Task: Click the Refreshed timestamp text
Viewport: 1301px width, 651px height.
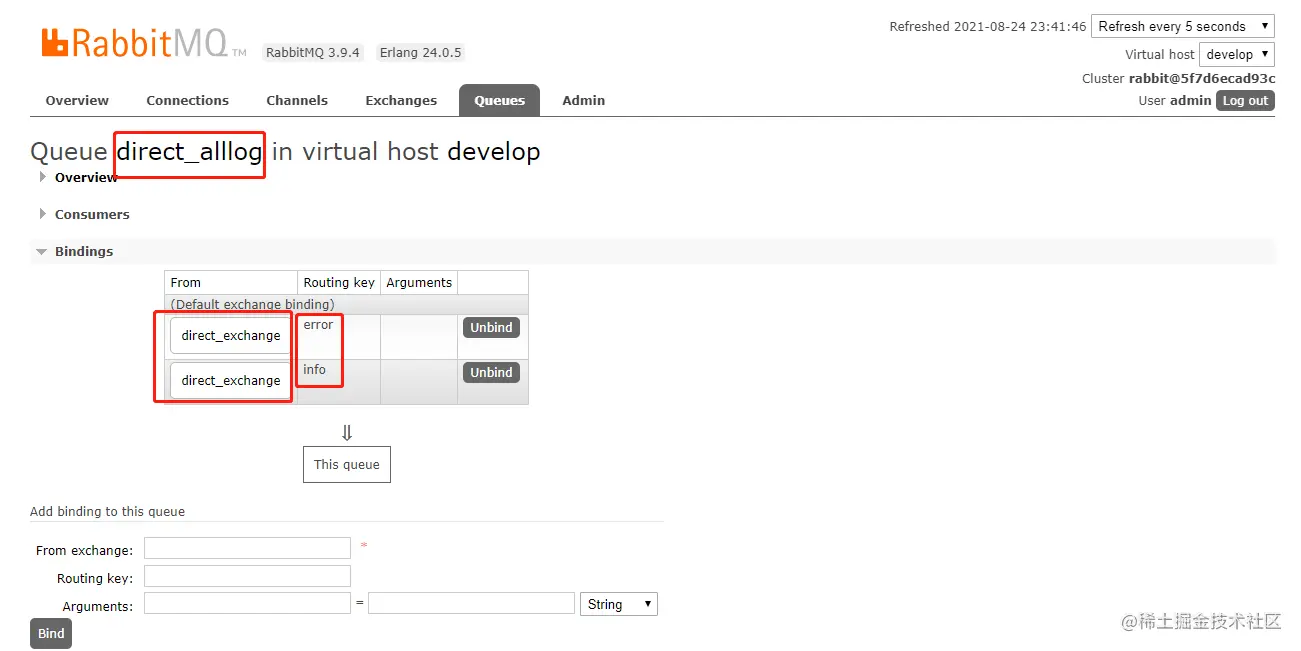Action: [x=987, y=26]
